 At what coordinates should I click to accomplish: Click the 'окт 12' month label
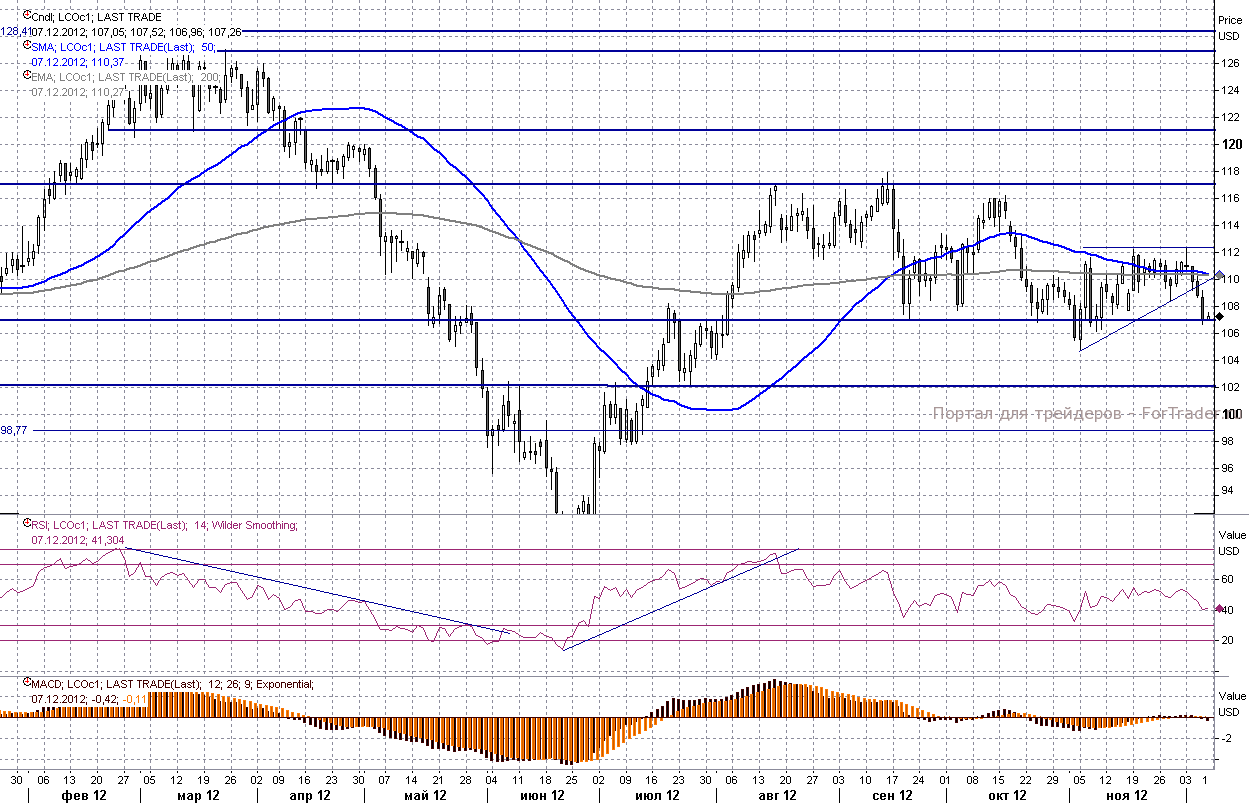click(1010, 796)
